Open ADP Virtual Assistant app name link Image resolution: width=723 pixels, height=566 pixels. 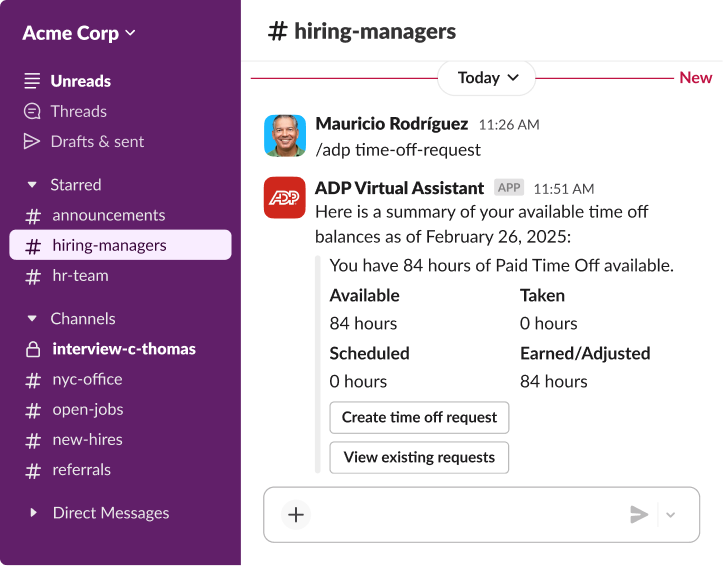[399, 188]
